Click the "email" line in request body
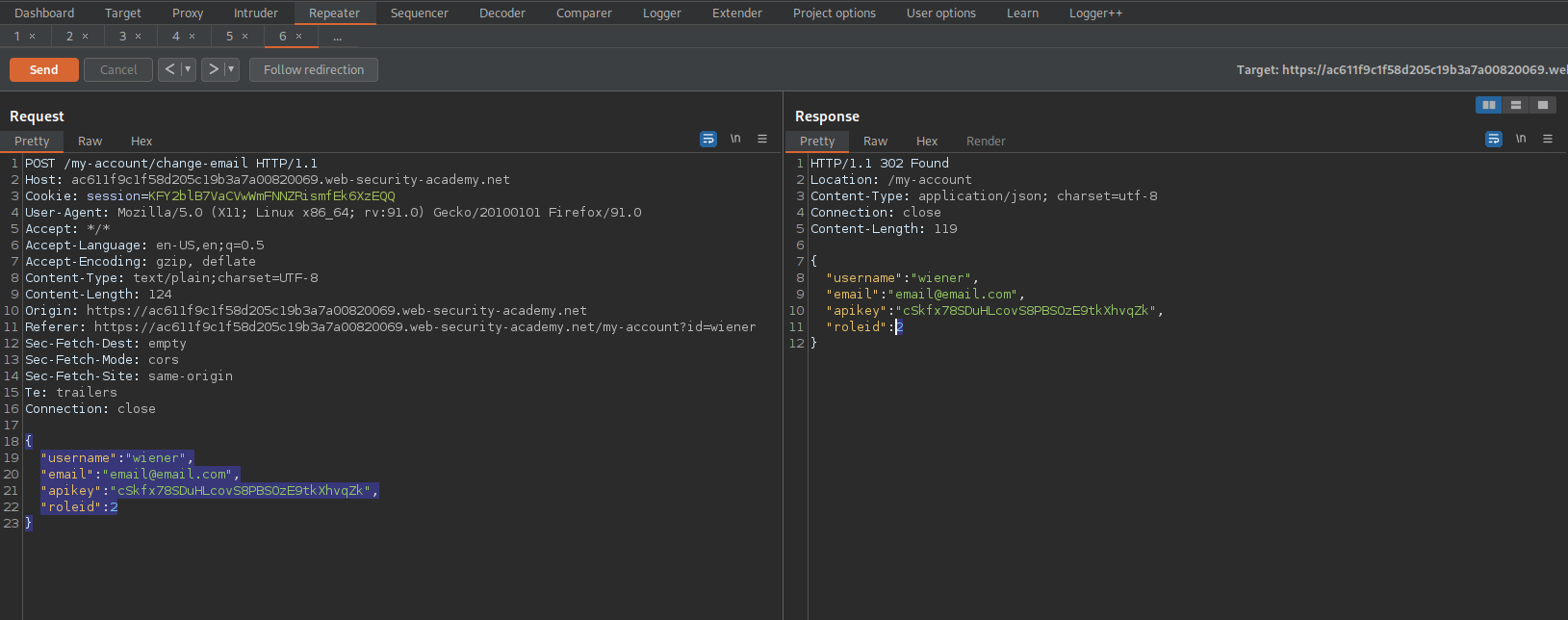This screenshot has height=620, width=1568. (141, 475)
